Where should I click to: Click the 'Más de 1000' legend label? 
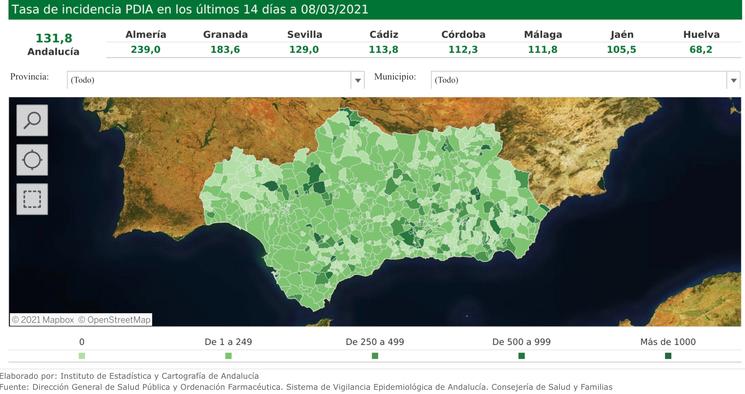coord(668,342)
